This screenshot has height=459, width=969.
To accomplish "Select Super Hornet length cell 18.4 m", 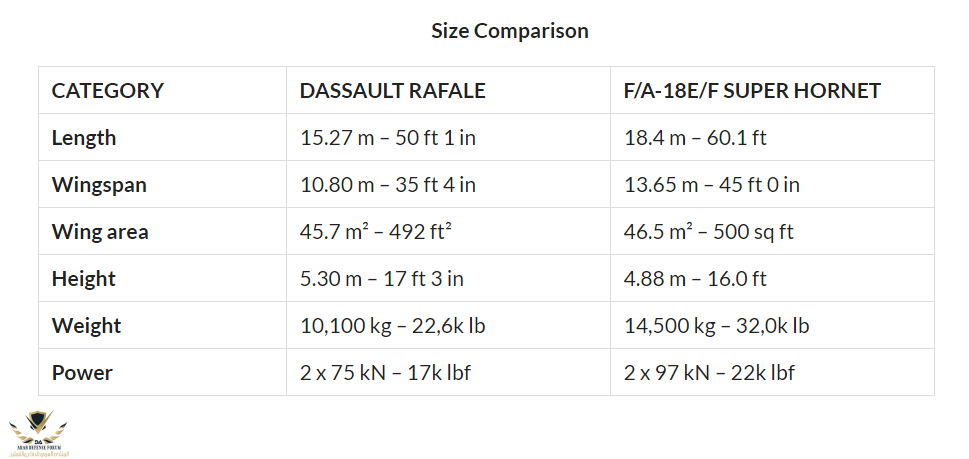I will [x=694, y=138].
